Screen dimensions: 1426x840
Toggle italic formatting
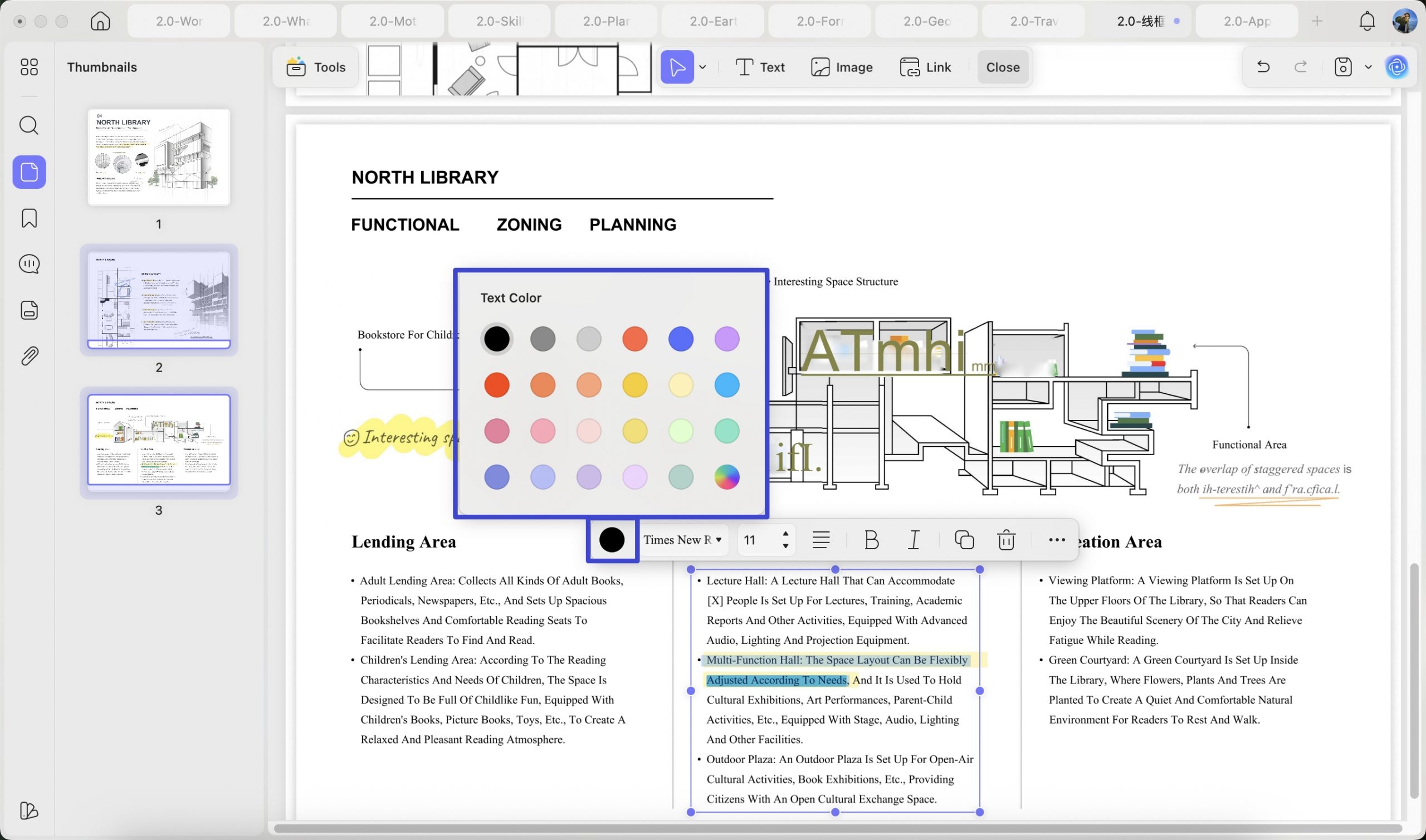tap(914, 540)
